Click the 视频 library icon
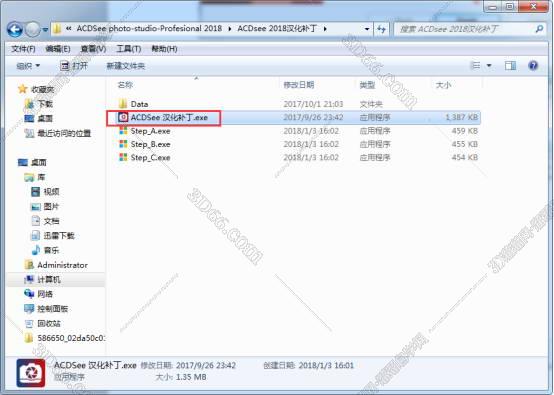 pos(36,192)
